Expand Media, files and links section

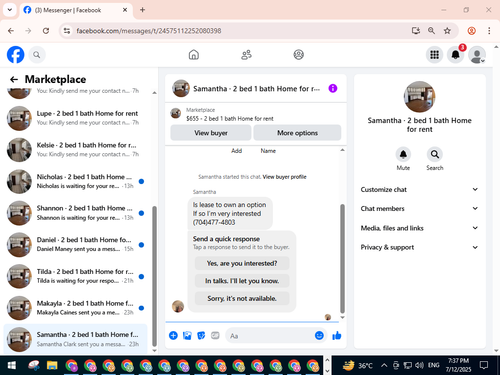click(419, 228)
